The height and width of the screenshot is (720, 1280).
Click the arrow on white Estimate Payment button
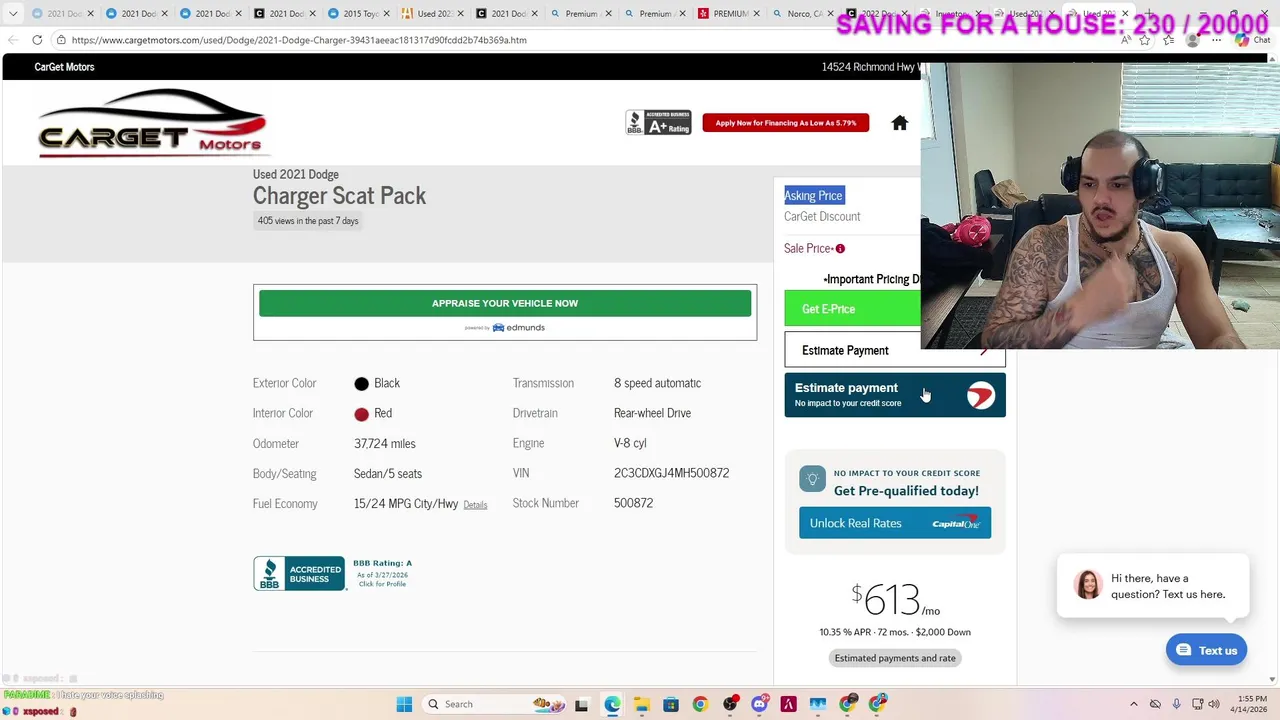984,350
